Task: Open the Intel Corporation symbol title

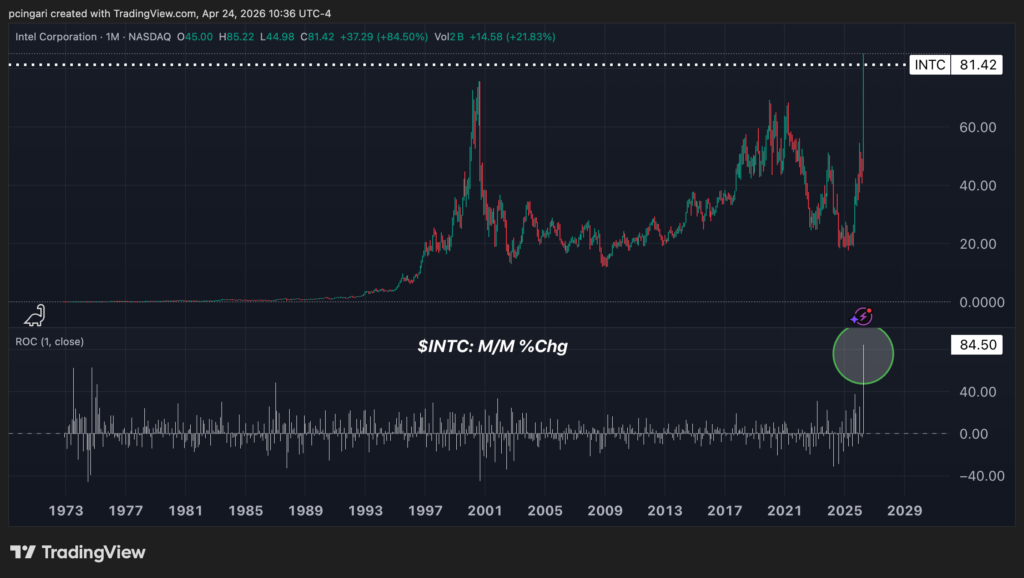Action: click(56, 37)
